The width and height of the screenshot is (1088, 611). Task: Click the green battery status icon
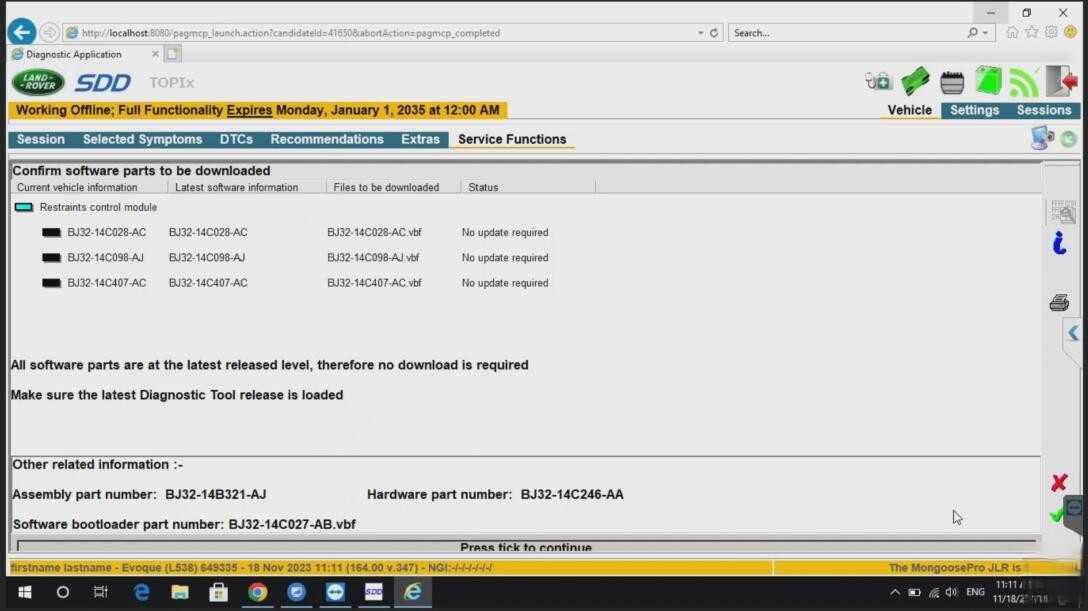(988, 81)
